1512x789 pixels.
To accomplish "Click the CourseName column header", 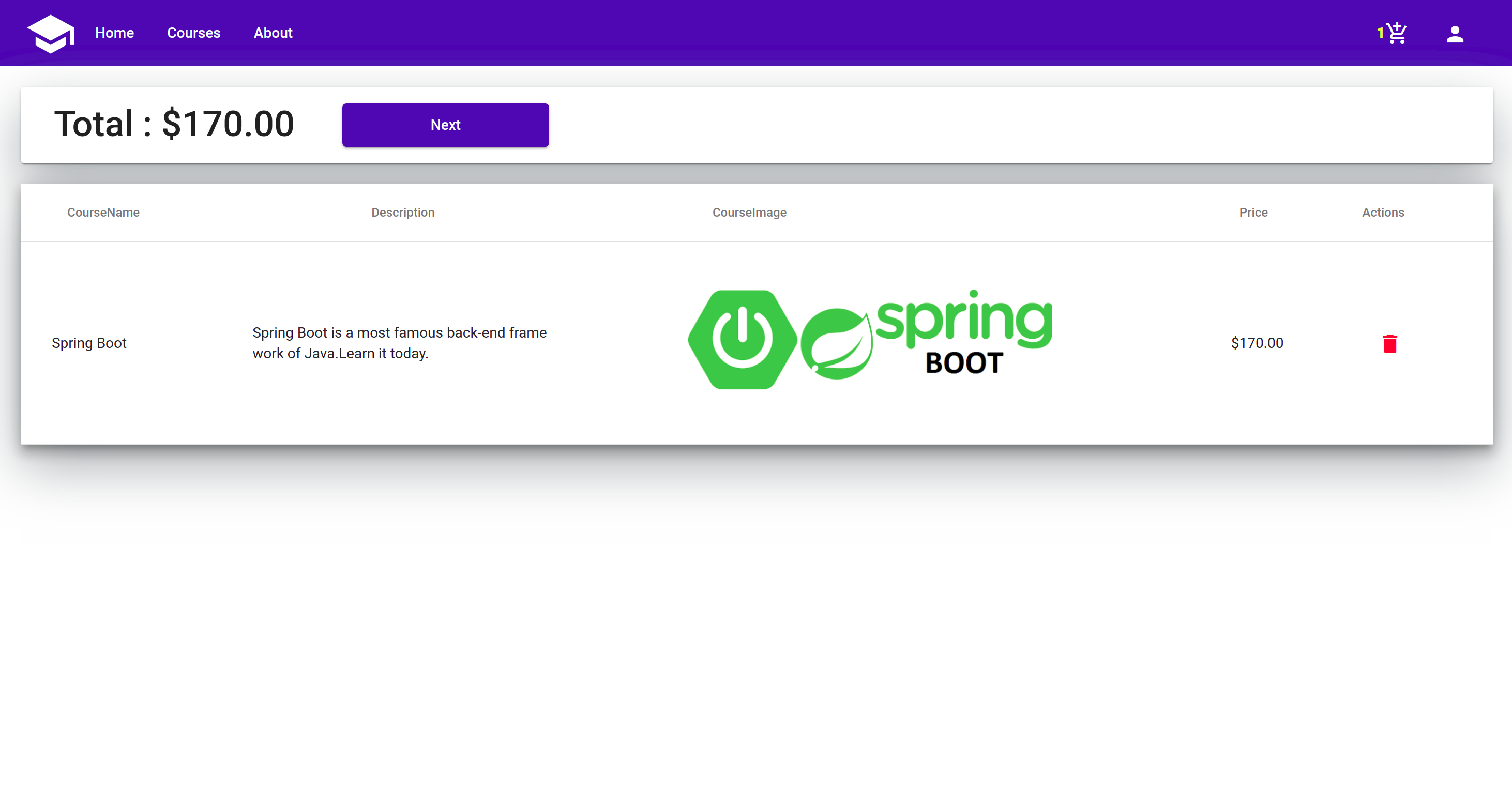I will [103, 213].
